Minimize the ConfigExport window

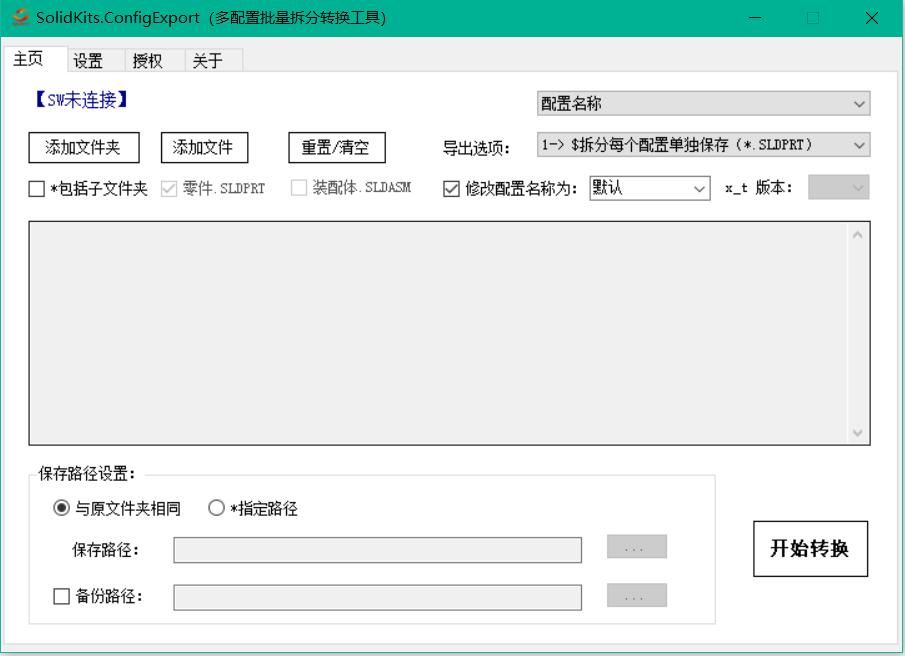[x=755, y=18]
